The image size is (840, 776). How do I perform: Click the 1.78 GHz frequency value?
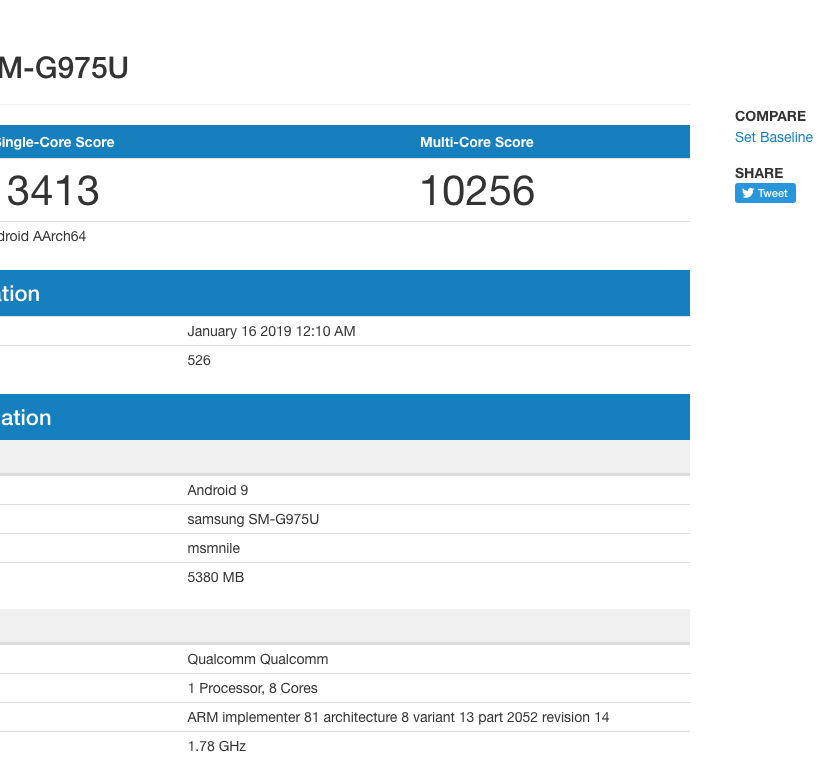216,746
